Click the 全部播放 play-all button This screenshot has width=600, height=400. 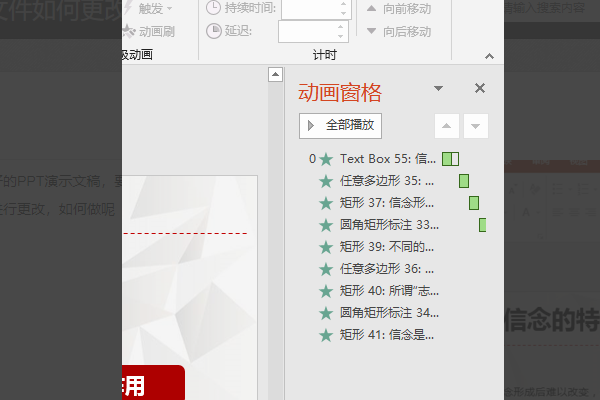pos(341,125)
